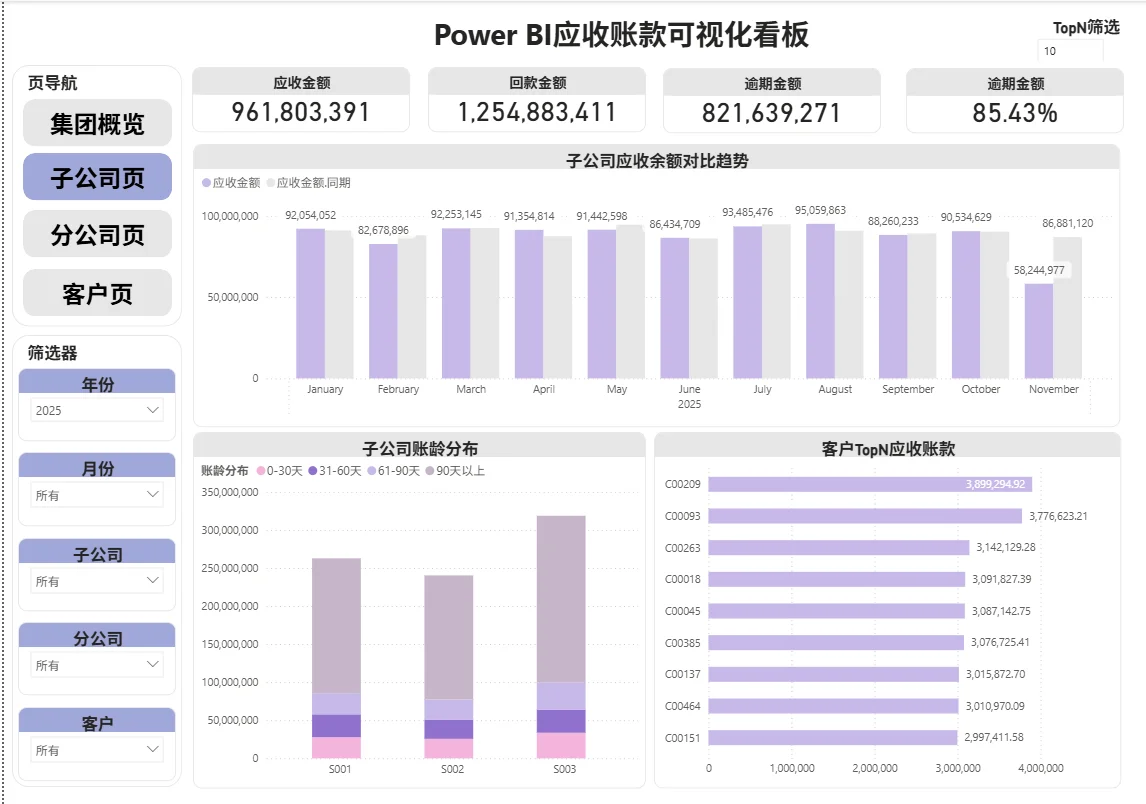Click the 逾期金额 card value 821,639,271
Screen dimensions: 1146x804
pyautogui.click(x=771, y=113)
